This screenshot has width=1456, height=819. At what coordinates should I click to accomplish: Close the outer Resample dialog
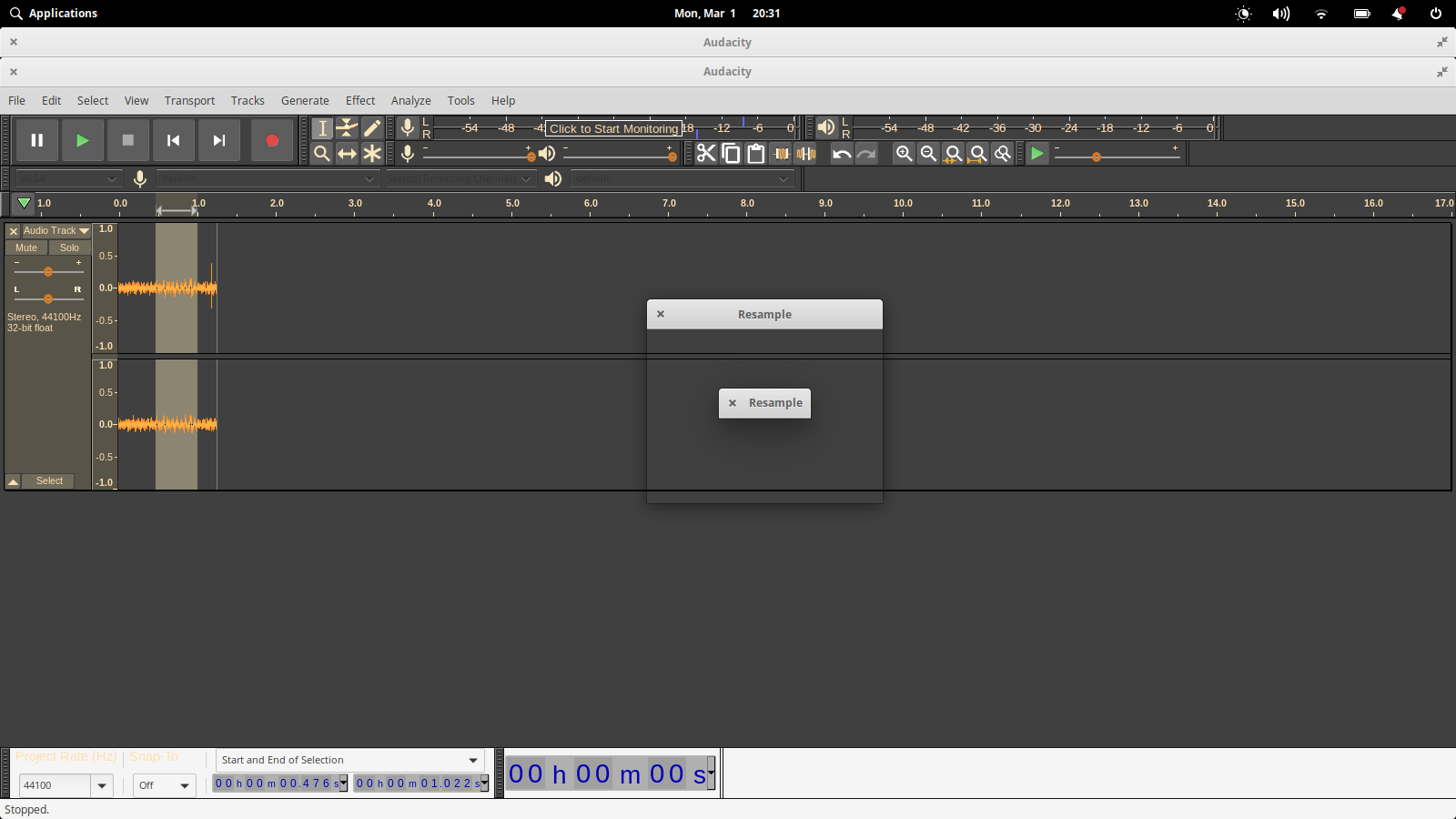(661, 314)
